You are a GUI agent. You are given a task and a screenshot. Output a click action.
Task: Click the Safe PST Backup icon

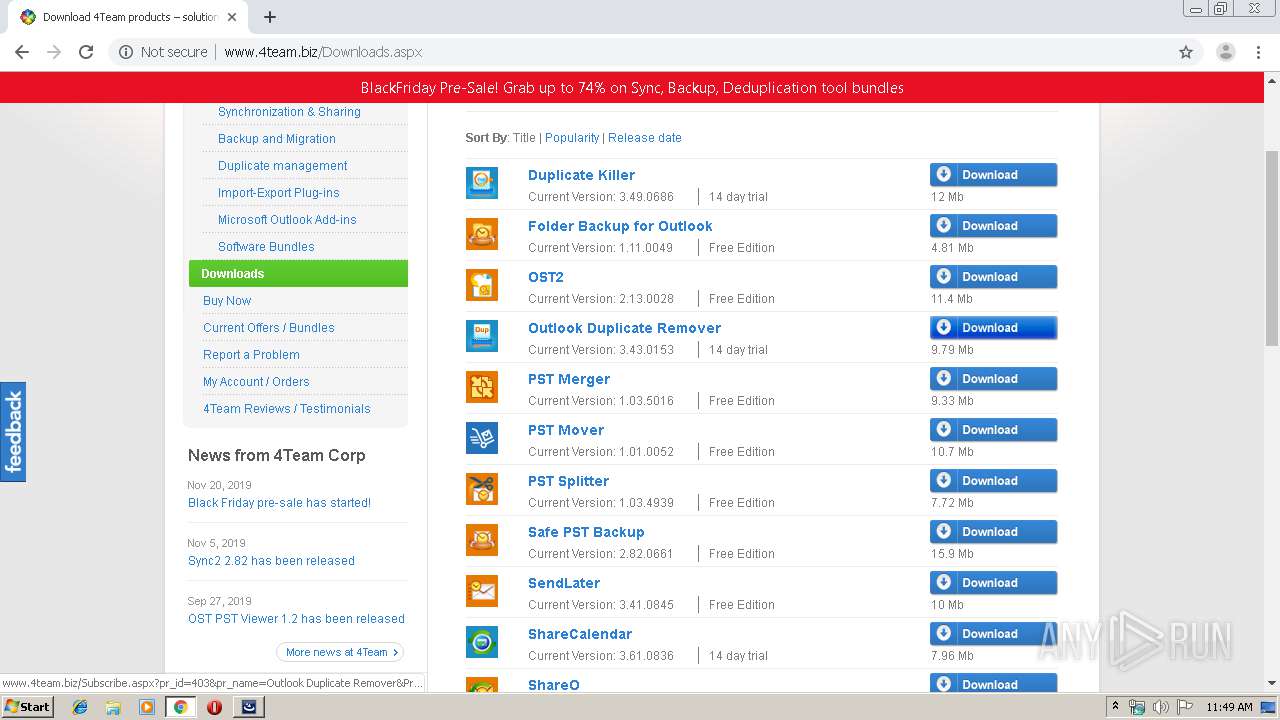click(482, 540)
